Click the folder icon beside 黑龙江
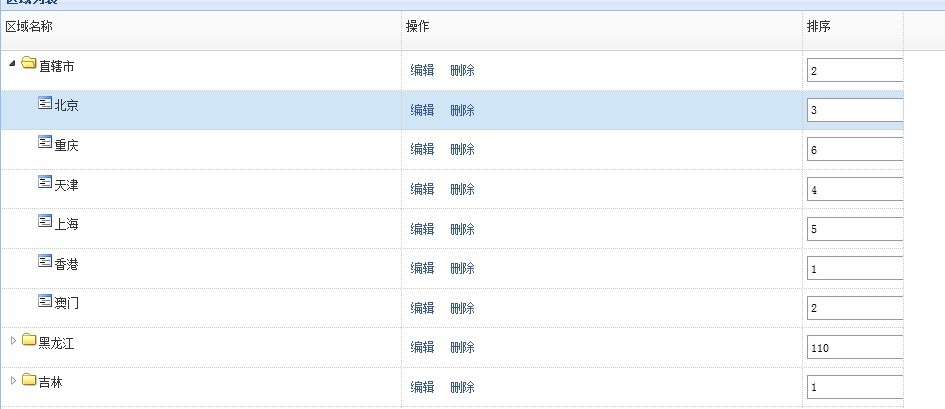Screen dimensions: 945x409 29,341
